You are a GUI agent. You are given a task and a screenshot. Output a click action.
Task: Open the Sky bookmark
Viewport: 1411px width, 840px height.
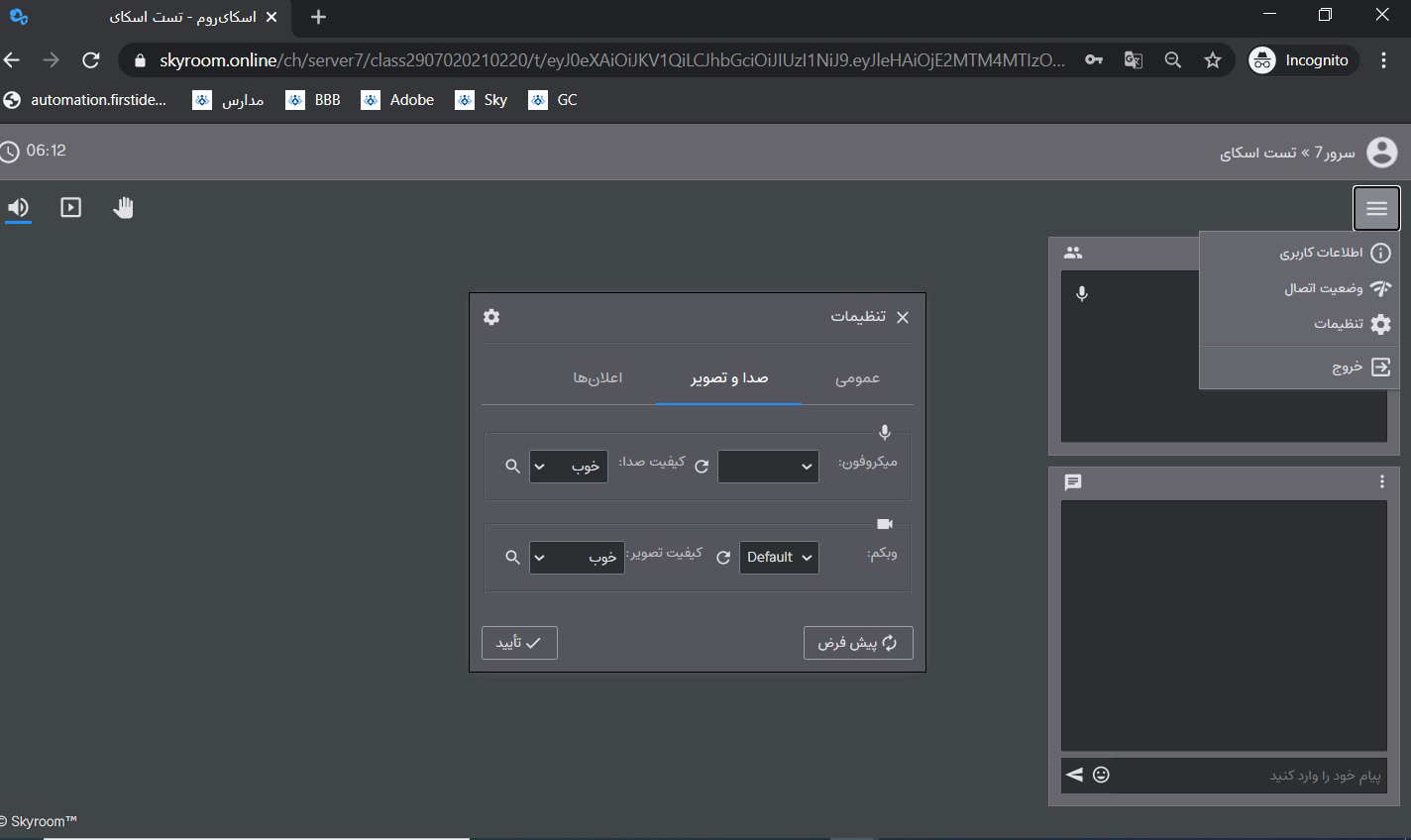point(482,100)
